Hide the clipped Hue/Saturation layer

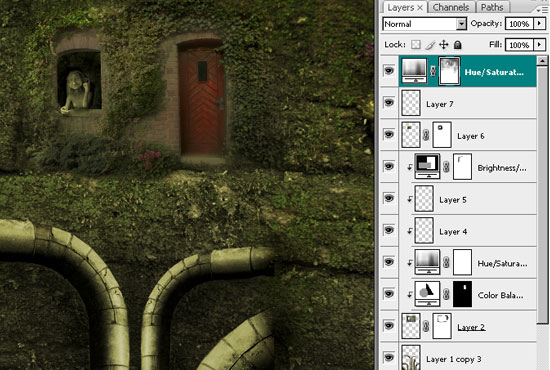(389, 262)
